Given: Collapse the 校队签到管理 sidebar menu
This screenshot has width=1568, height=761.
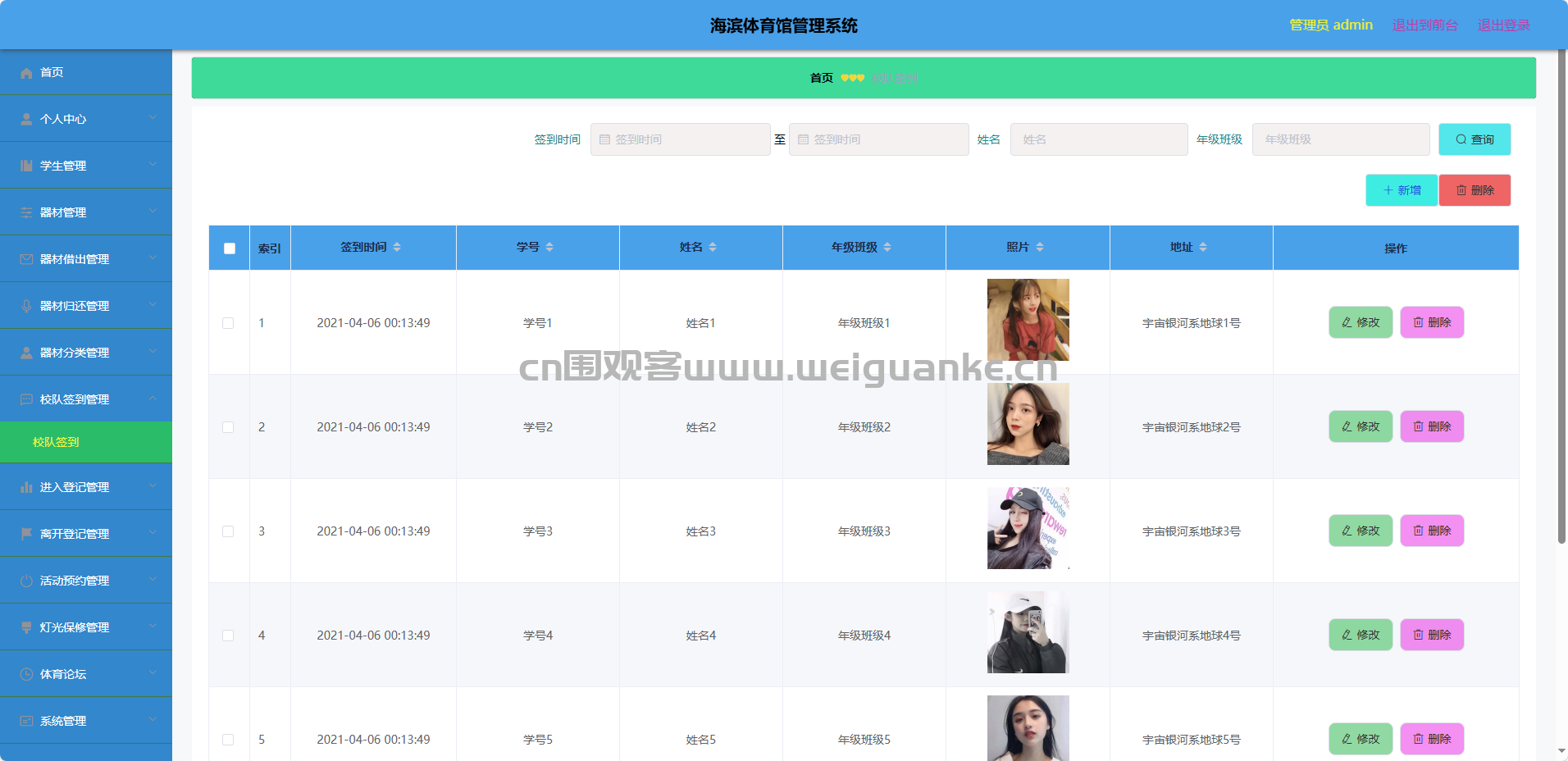Looking at the screenshot, I should click(86, 399).
